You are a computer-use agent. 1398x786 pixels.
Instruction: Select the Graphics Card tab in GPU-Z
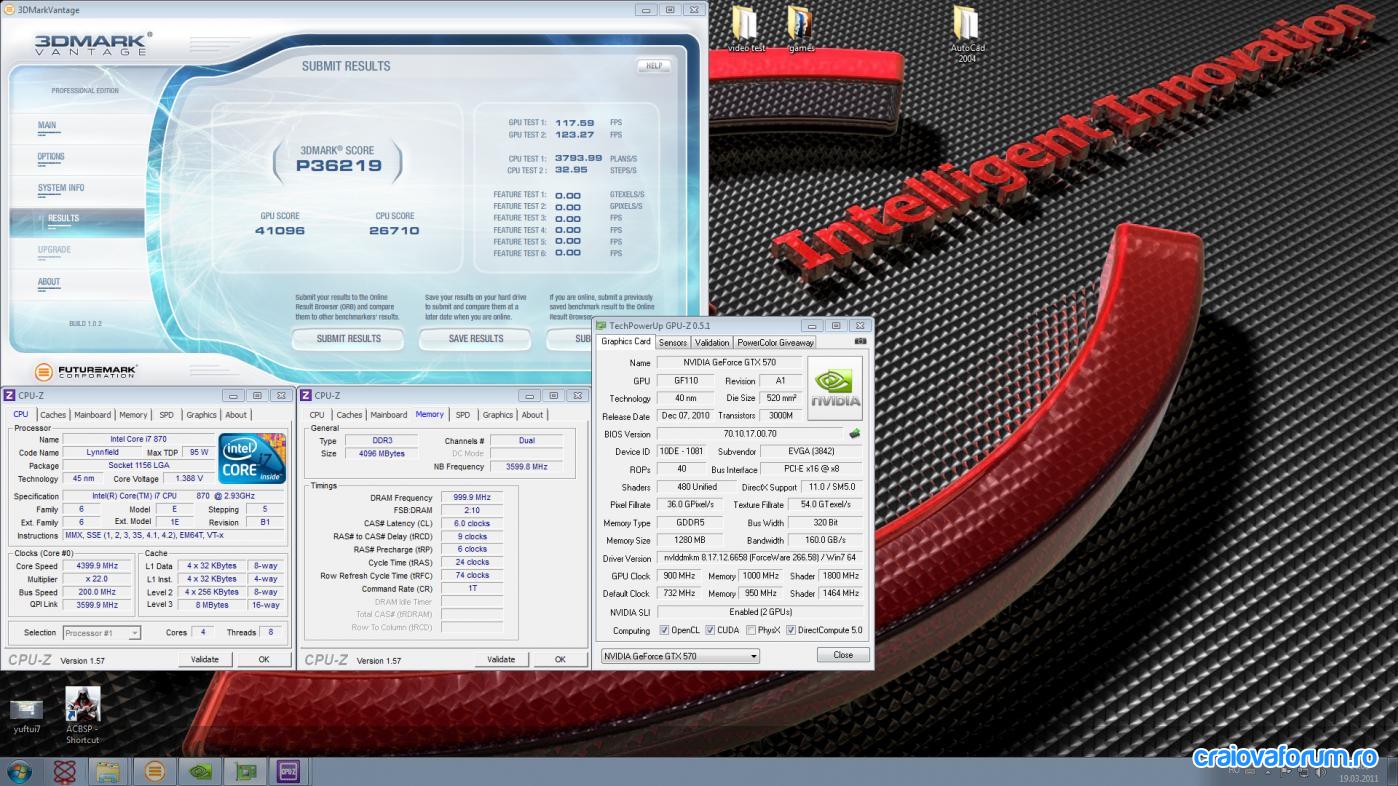[x=626, y=341]
